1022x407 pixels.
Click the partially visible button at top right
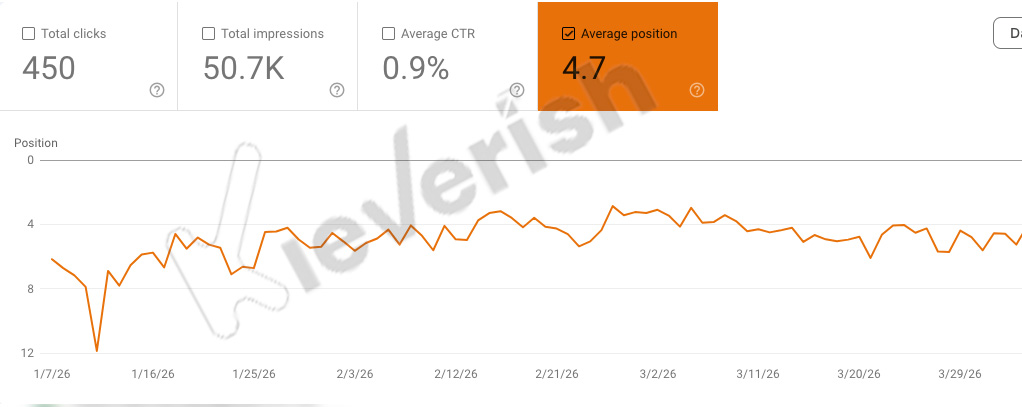click(x=1008, y=33)
